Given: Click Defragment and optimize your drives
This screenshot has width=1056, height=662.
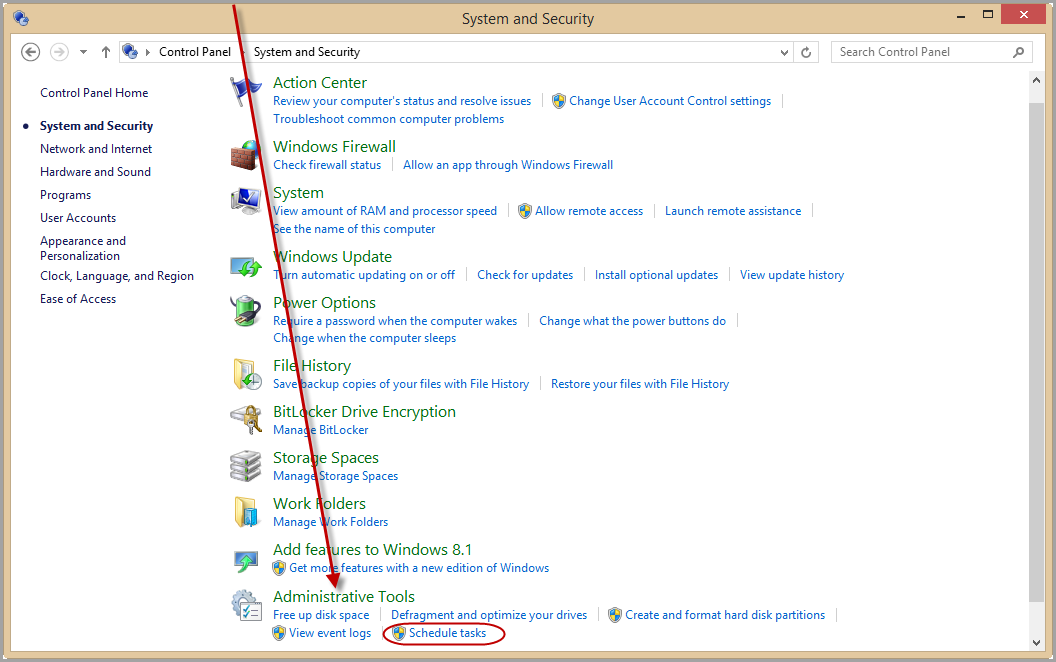Looking at the screenshot, I should [x=489, y=615].
